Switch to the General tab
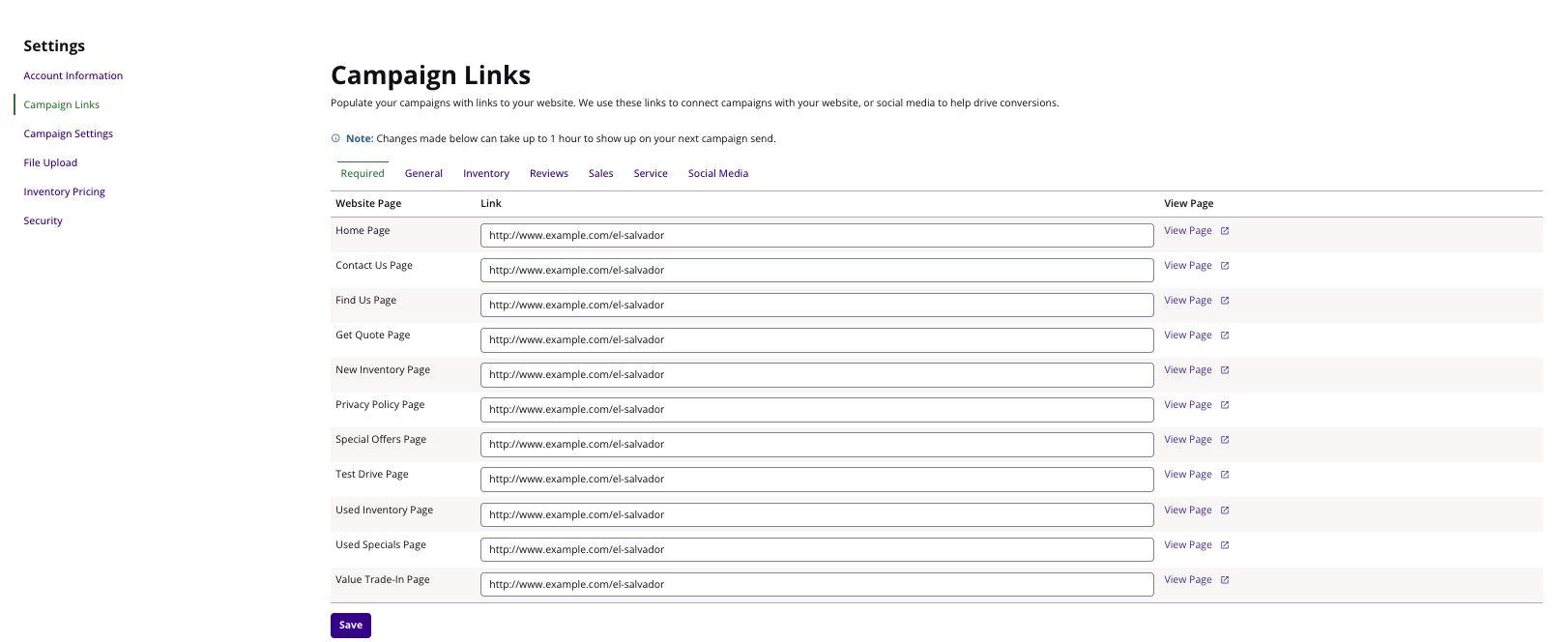 click(x=423, y=174)
